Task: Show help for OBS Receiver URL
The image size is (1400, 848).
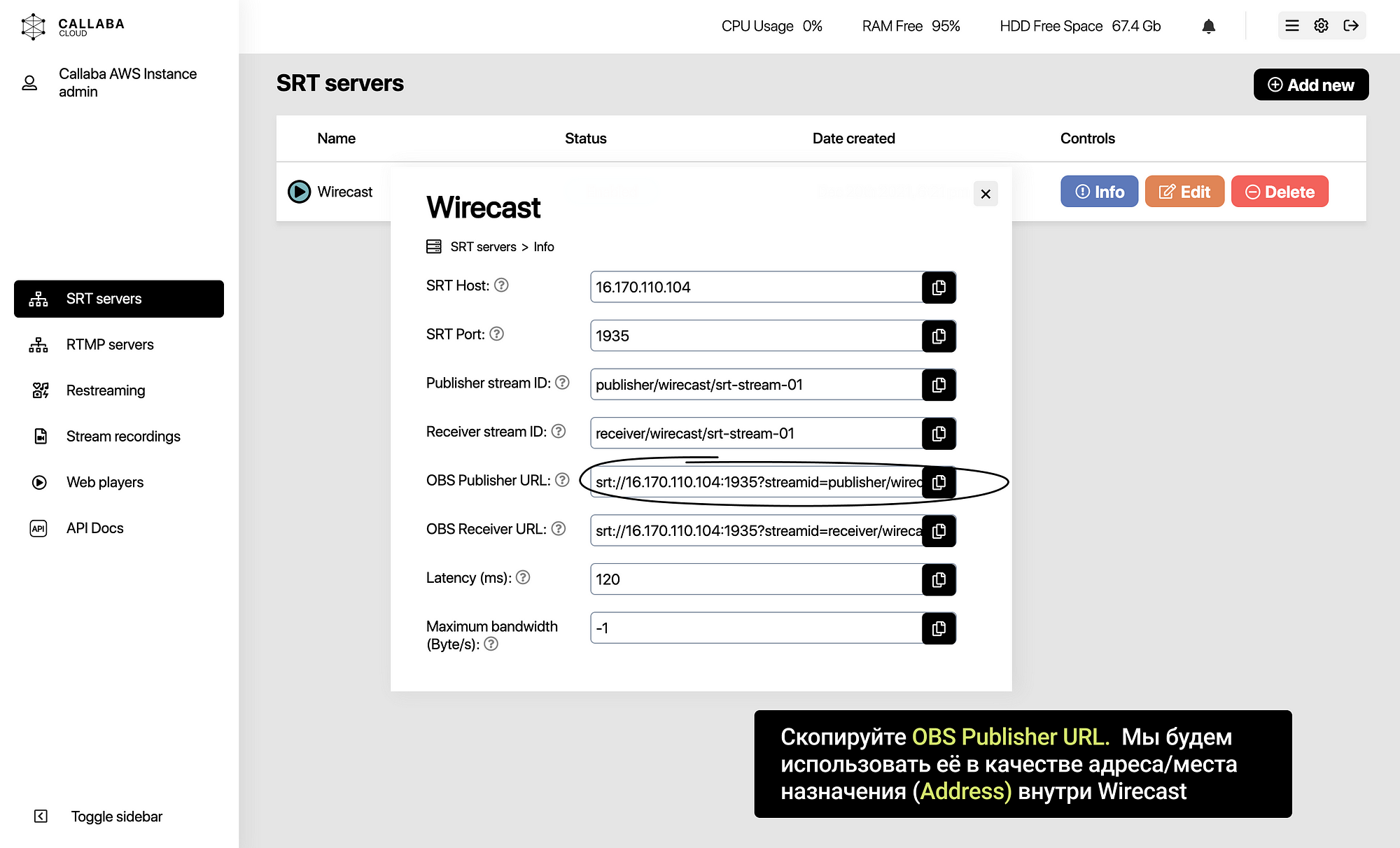Action: tap(558, 528)
